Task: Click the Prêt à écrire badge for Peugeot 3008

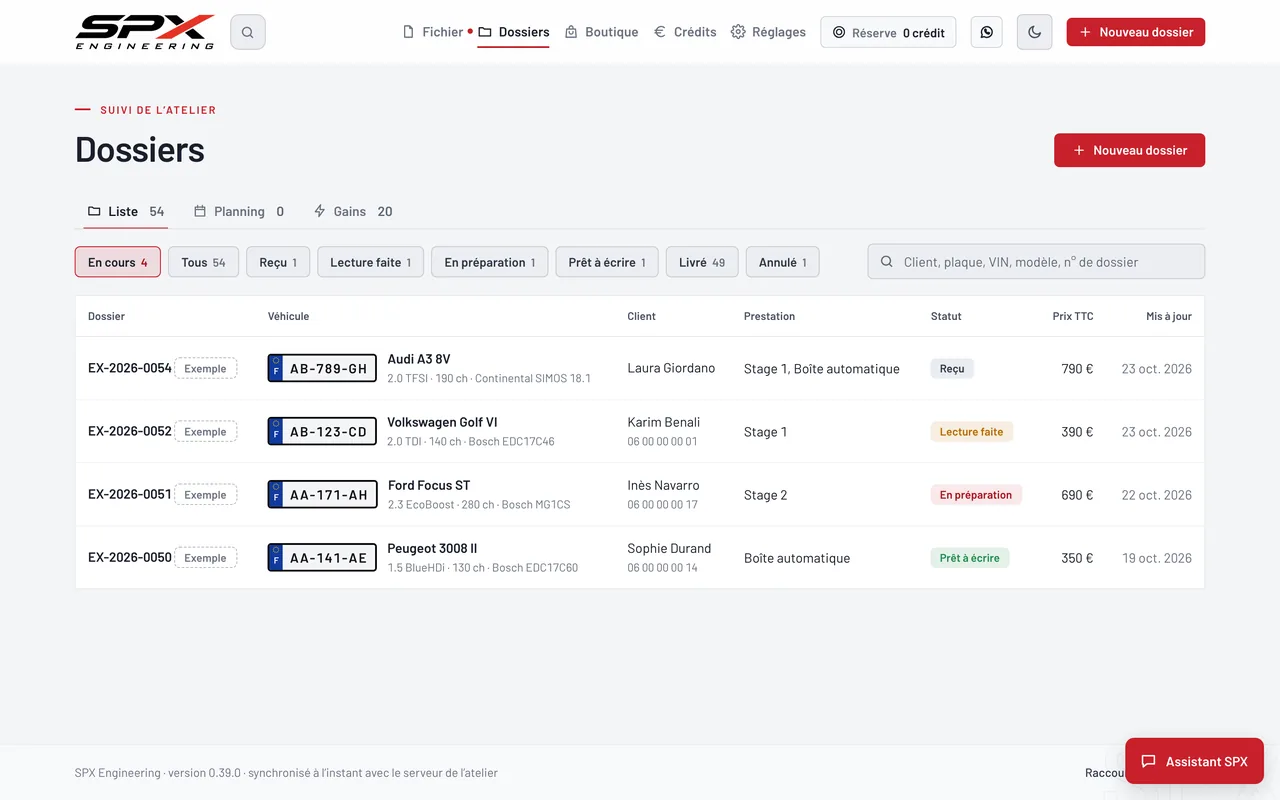Action: (x=970, y=557)
